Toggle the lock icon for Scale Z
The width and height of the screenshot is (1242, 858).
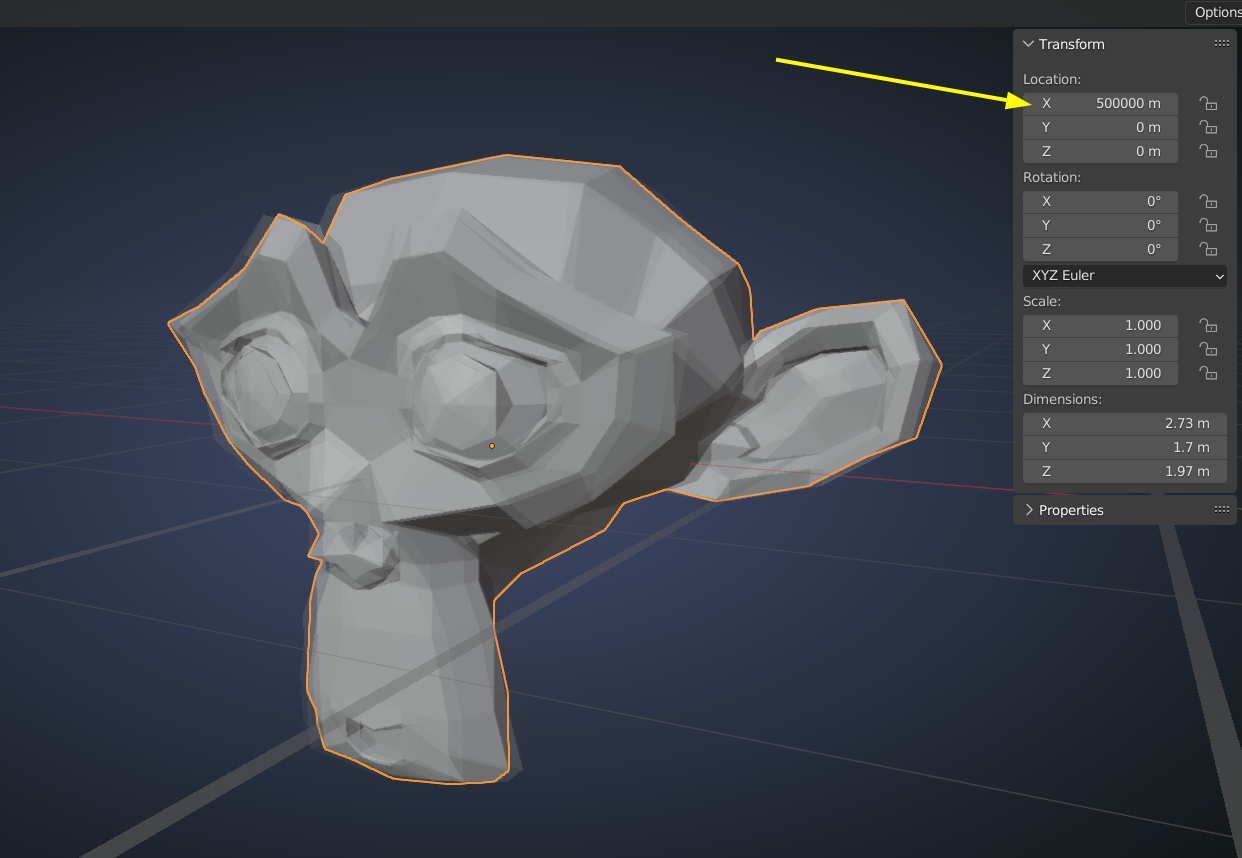(1208, 373)
